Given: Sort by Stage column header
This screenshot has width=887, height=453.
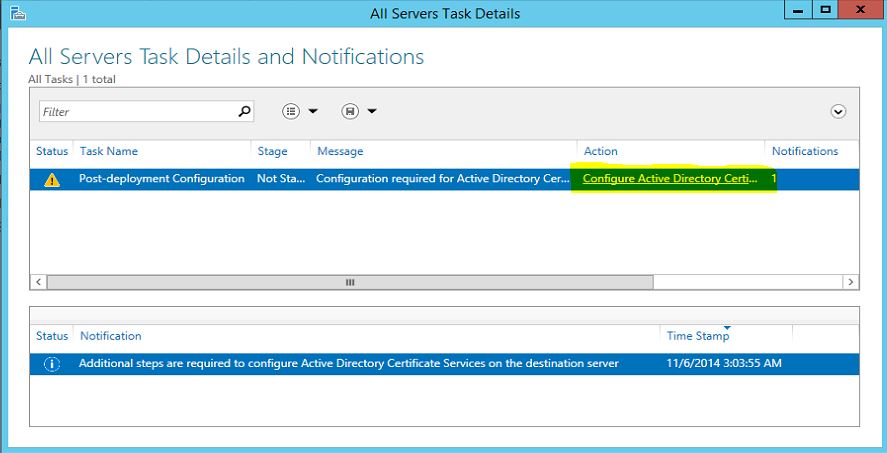Looking at the screenshot, I should point(272,152).
